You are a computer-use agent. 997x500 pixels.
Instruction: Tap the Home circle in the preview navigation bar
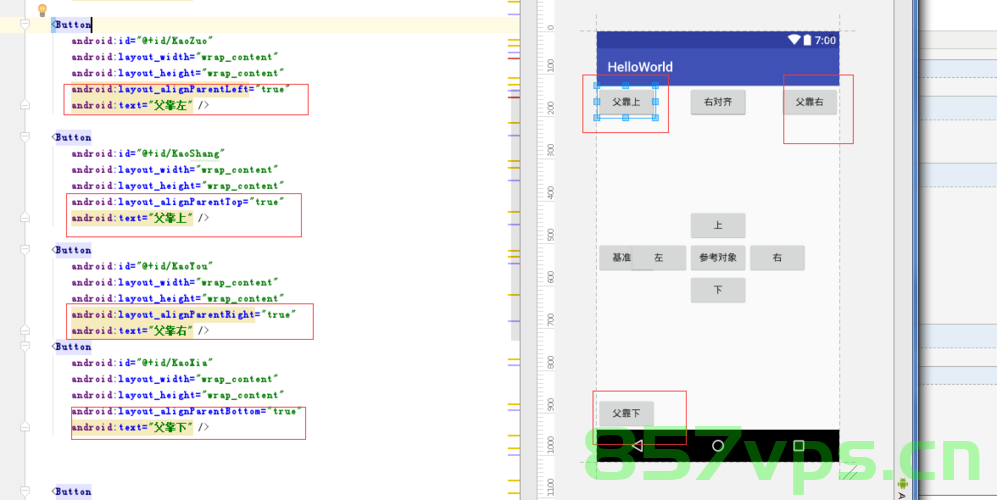pyautogui.click(x=718, y=445)
